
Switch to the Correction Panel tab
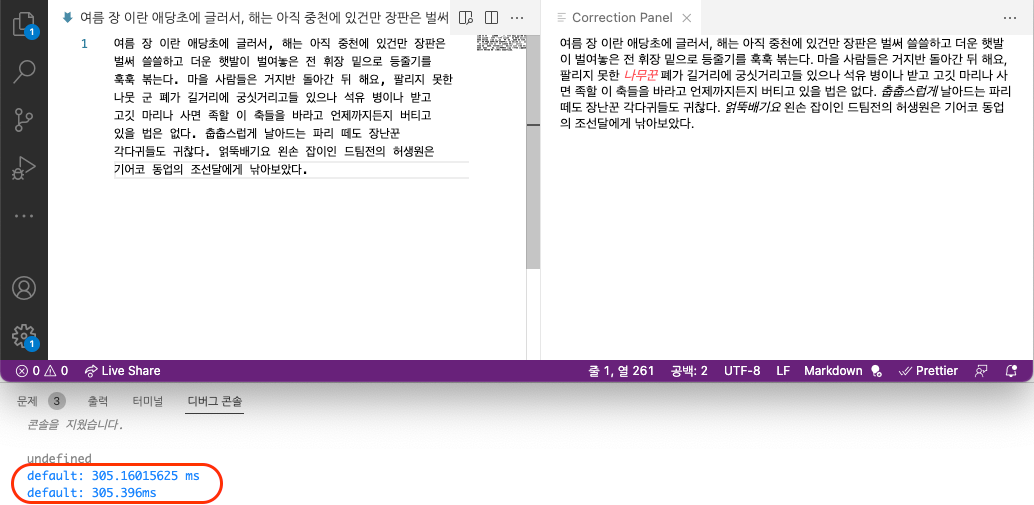(621, 18)
